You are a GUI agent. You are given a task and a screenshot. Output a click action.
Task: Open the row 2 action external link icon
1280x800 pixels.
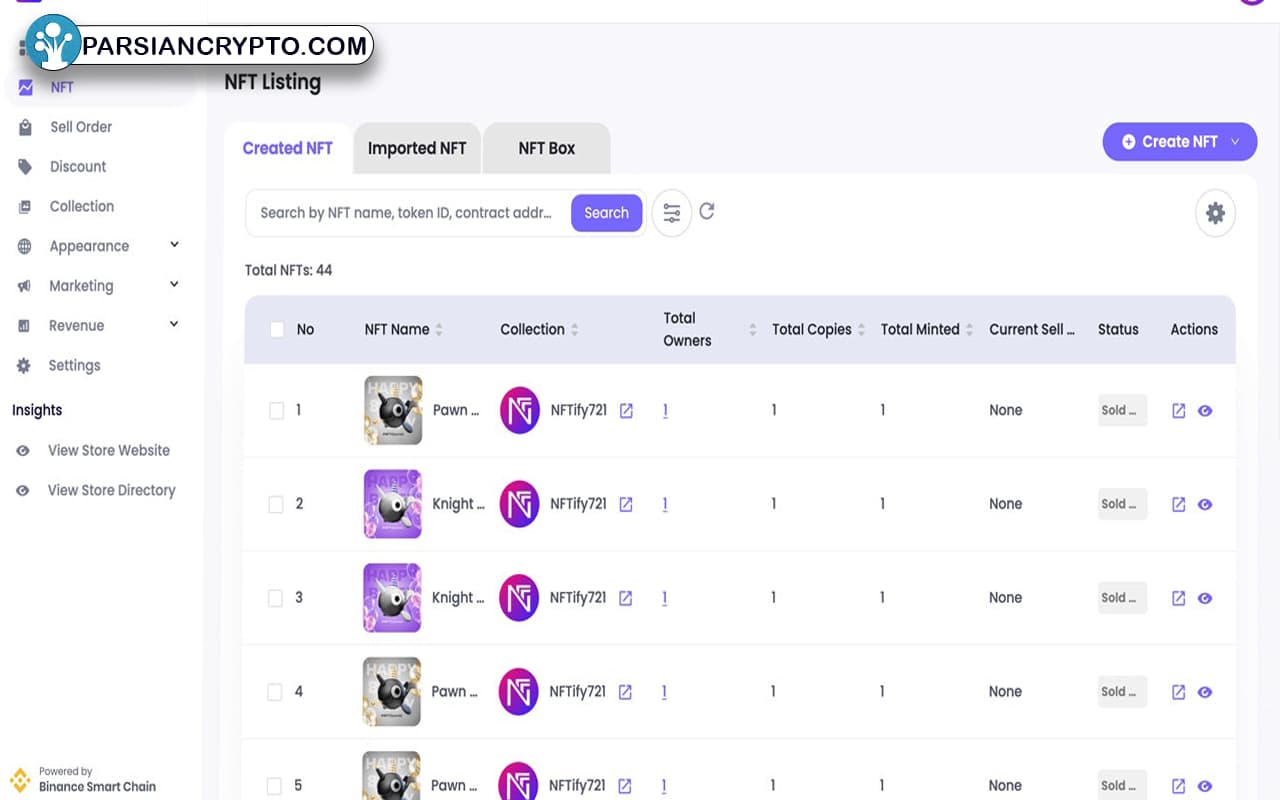(1178, 504)
